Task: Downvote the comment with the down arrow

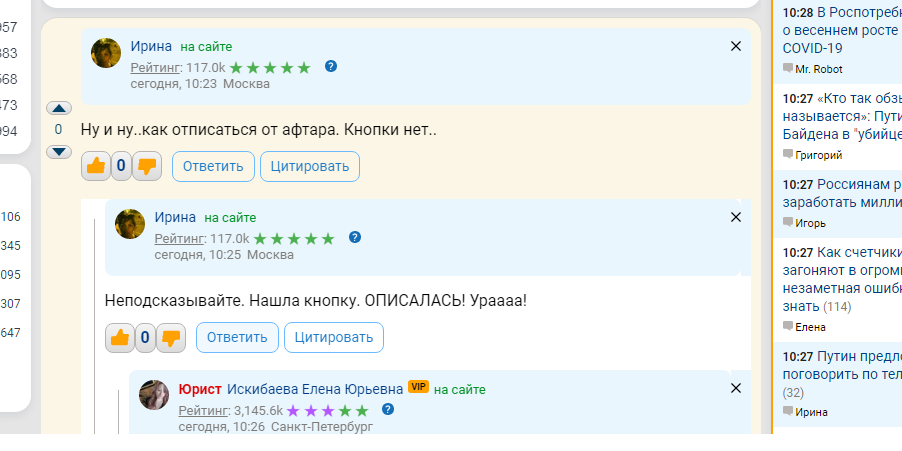Action: (59, 152)
